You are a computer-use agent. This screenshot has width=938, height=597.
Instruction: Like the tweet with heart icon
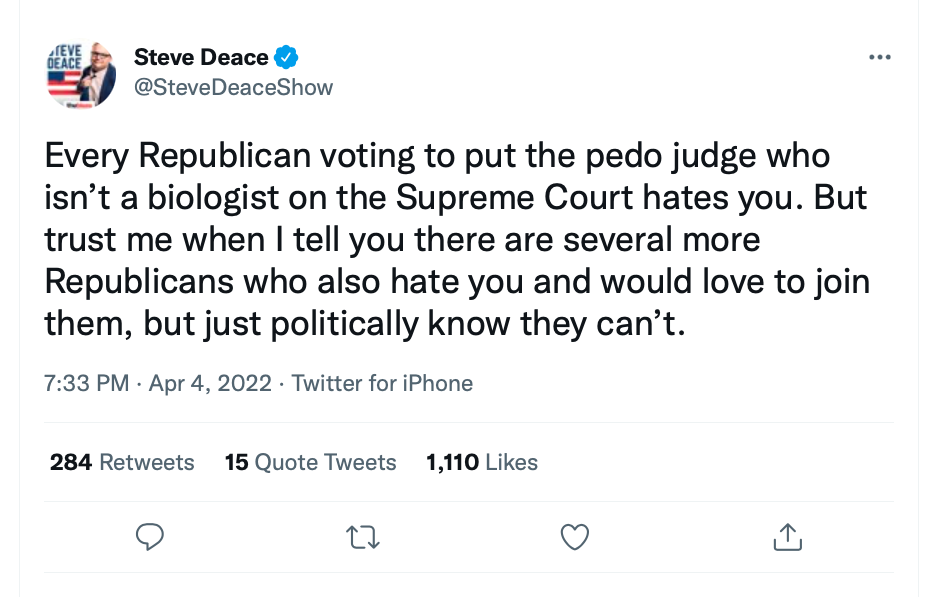click(x=574, y=537)
